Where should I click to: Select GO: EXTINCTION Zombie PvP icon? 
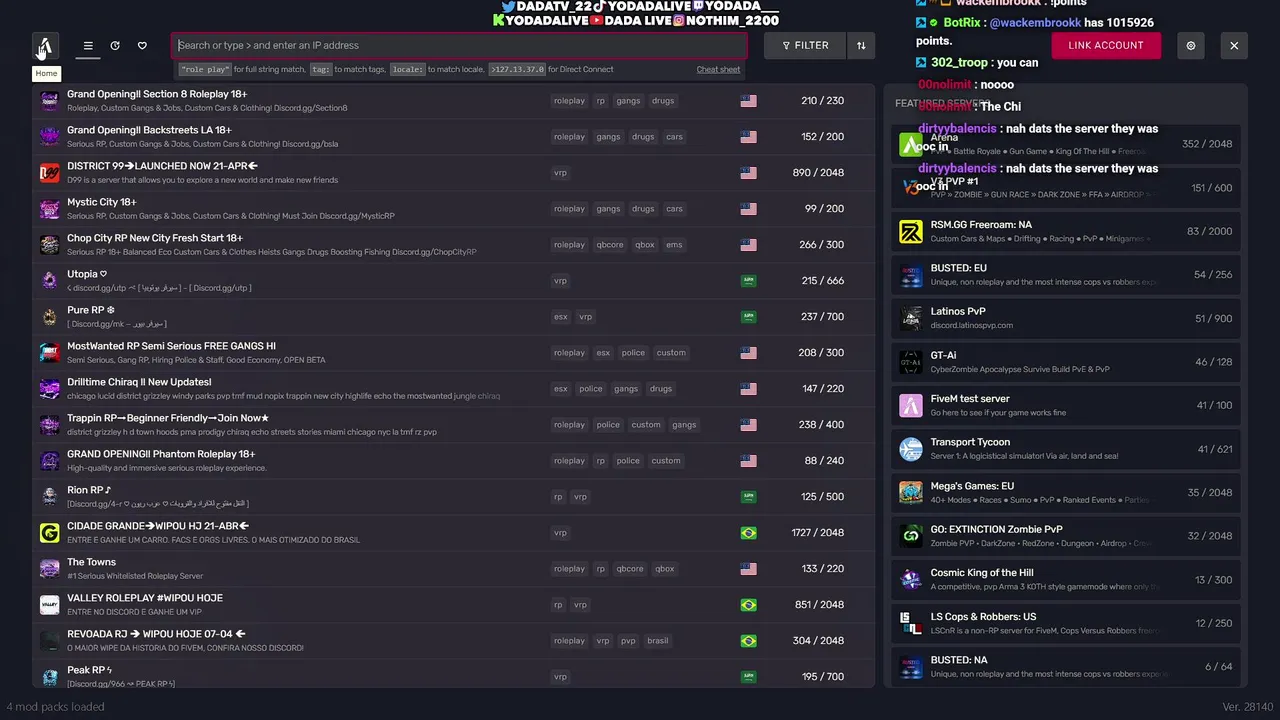[911, 536]
